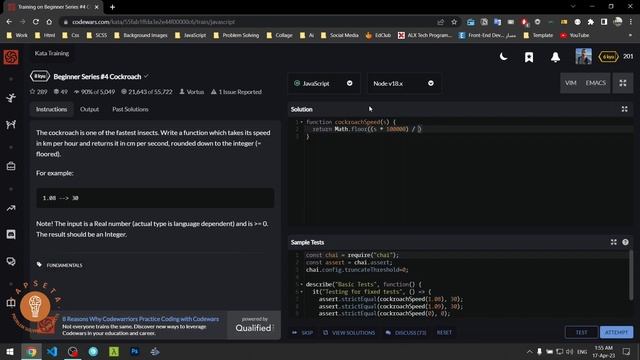This screenshot has height=360, width=640.
Task: Open the Chat sidebar icon
Action: [11, 234]
